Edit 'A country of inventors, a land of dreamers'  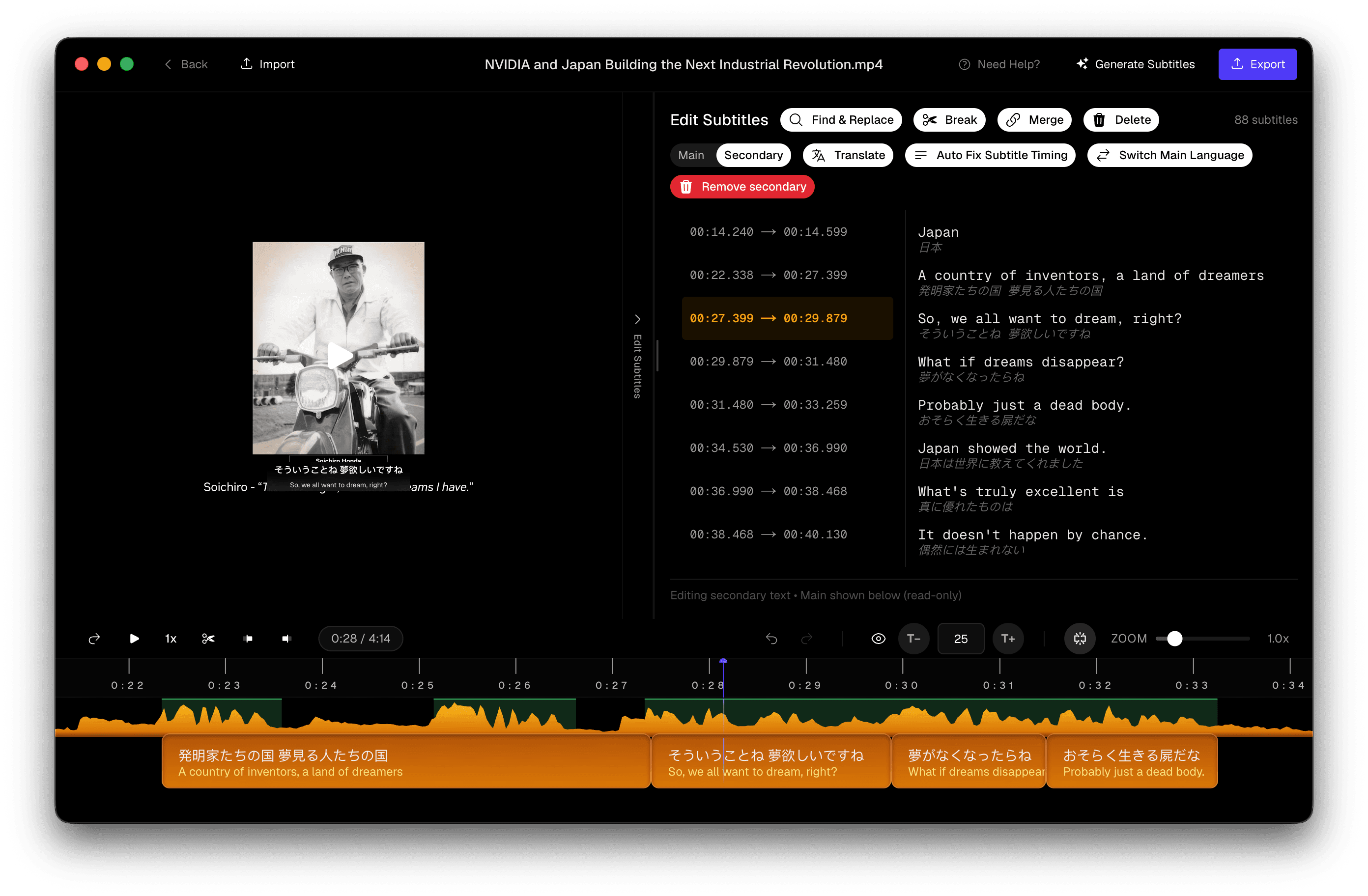click(x=1090, y=275)
